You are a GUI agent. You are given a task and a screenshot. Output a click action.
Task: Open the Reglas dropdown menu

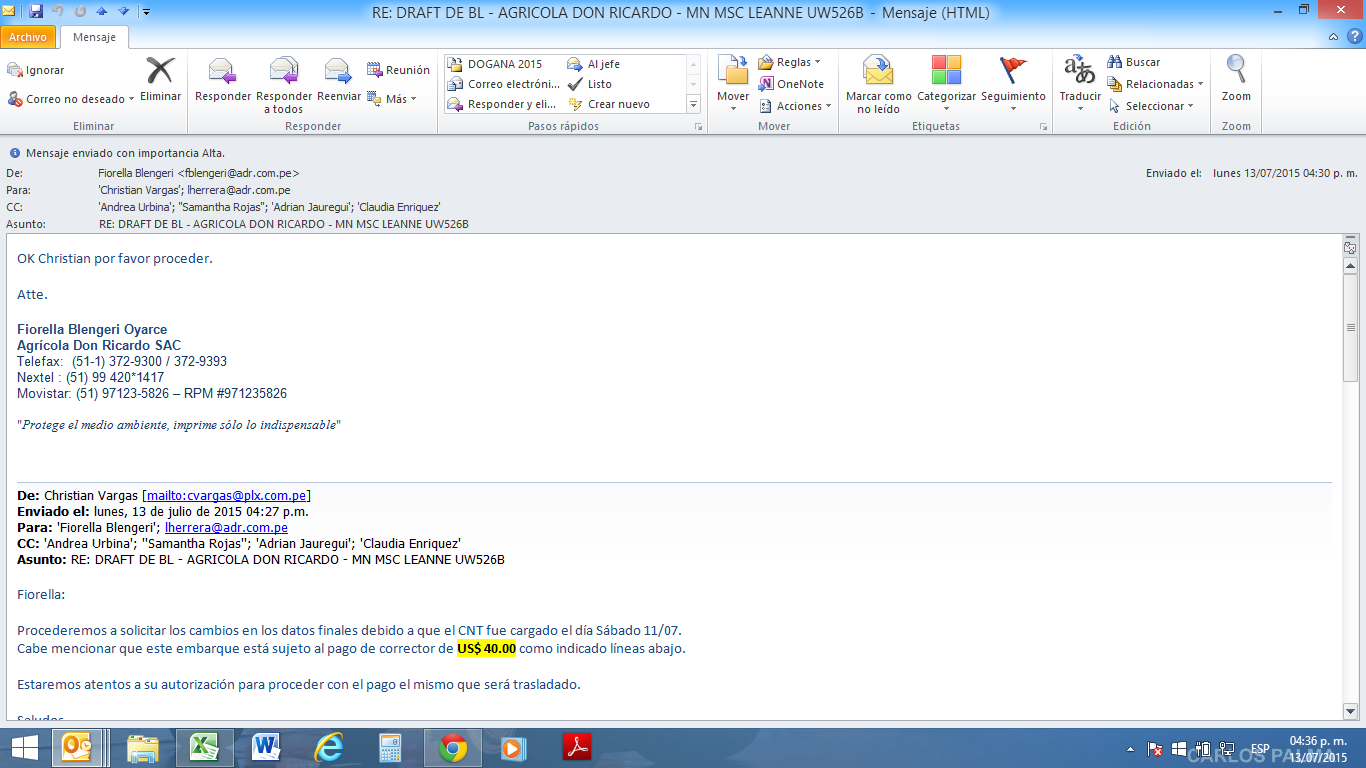tap(789, 62)
